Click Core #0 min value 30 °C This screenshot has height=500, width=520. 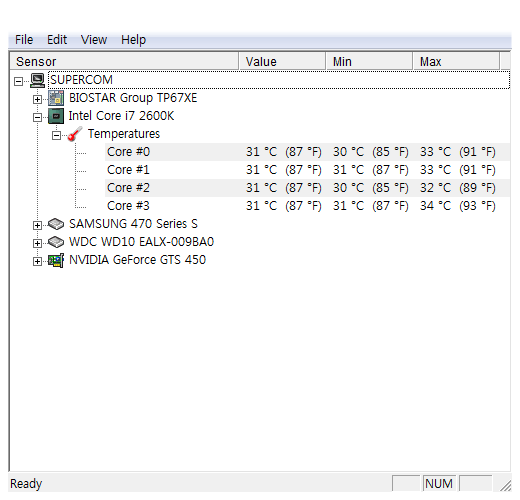point(349,152)
